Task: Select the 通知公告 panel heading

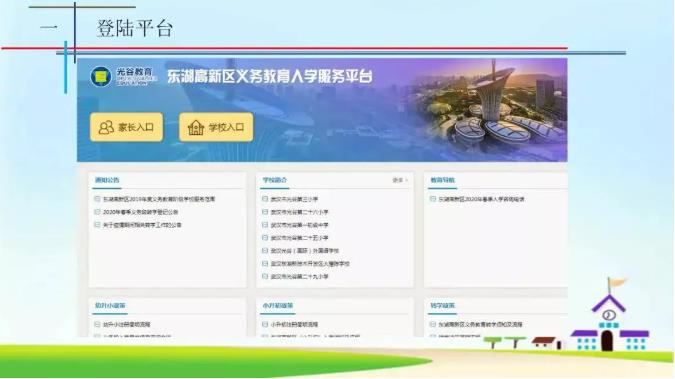Action: tap(107, 180)
